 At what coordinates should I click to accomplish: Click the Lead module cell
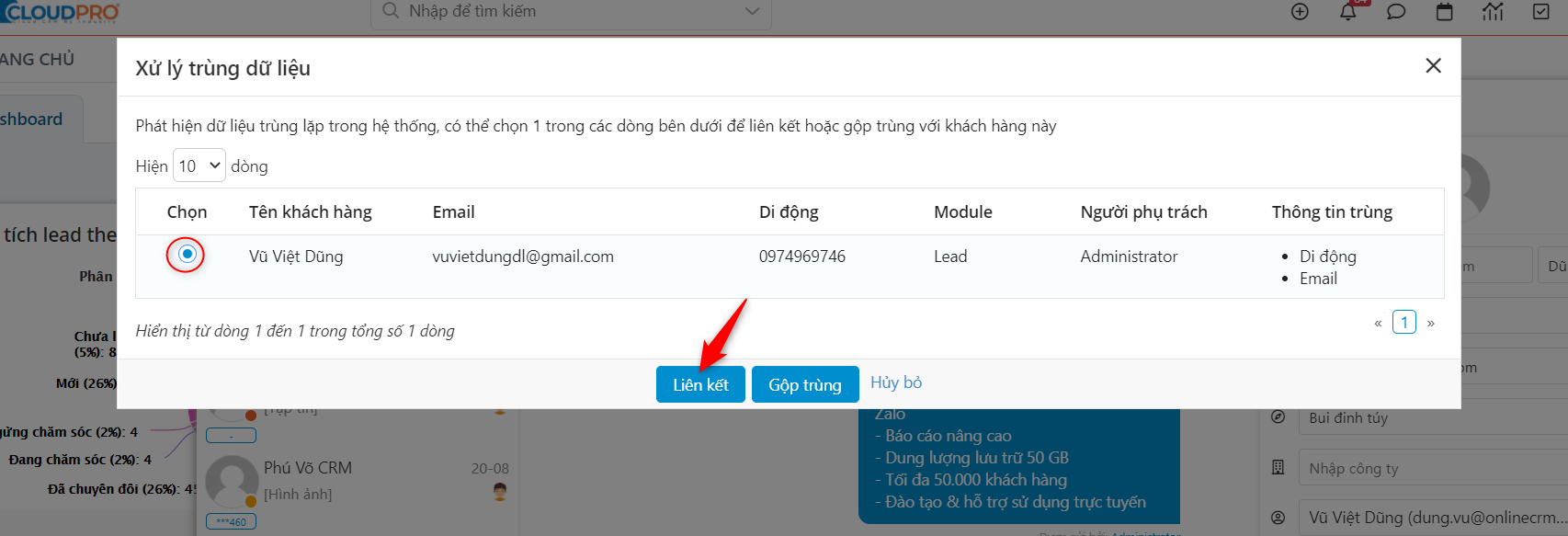(x=950, y=257)
